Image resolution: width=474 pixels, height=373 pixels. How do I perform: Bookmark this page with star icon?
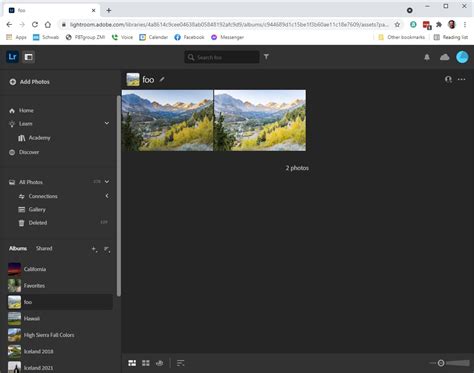pyautogui.click(x=397, y=24)
